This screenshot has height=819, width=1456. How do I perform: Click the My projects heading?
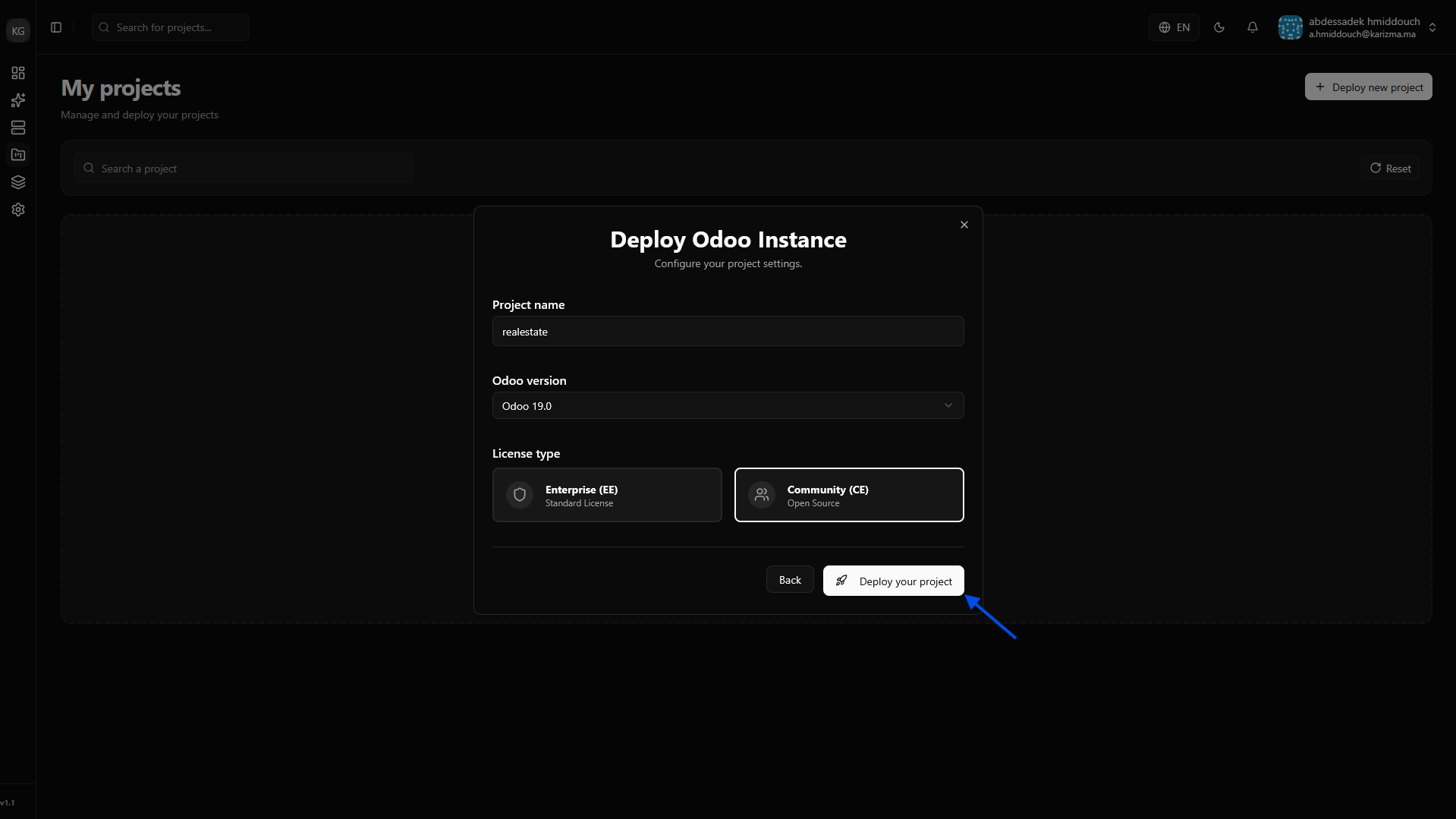[x=121, y=88]
